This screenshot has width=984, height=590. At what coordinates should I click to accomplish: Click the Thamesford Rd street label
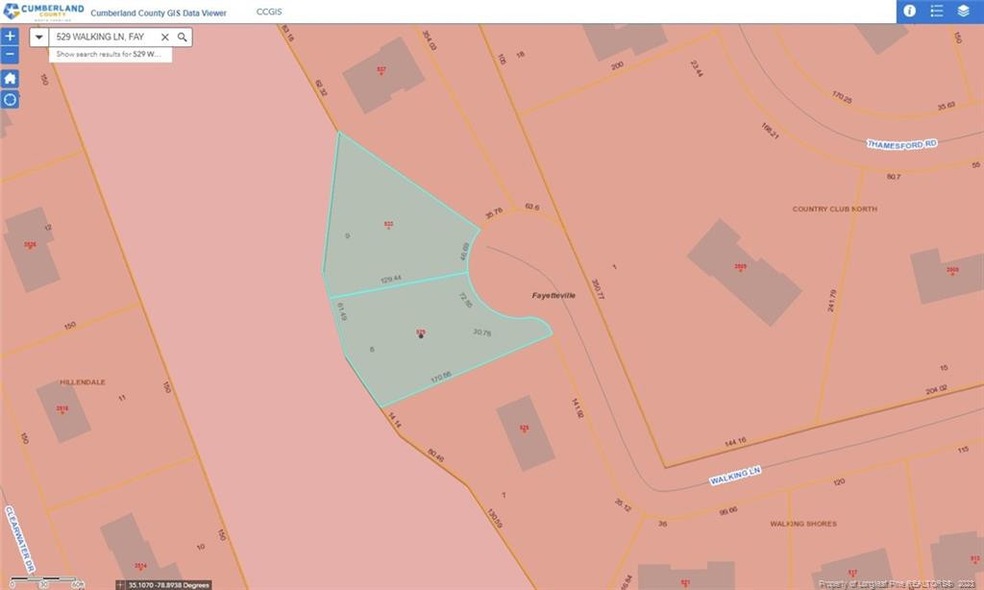(x=902, y=144)
